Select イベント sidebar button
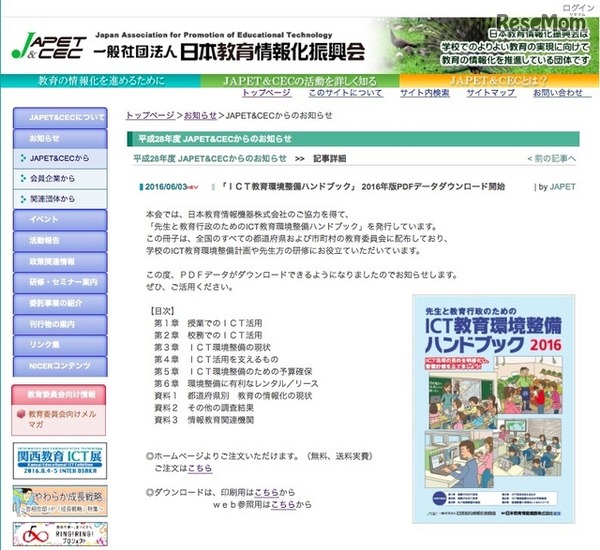600x550 pixels. point(60,220)
